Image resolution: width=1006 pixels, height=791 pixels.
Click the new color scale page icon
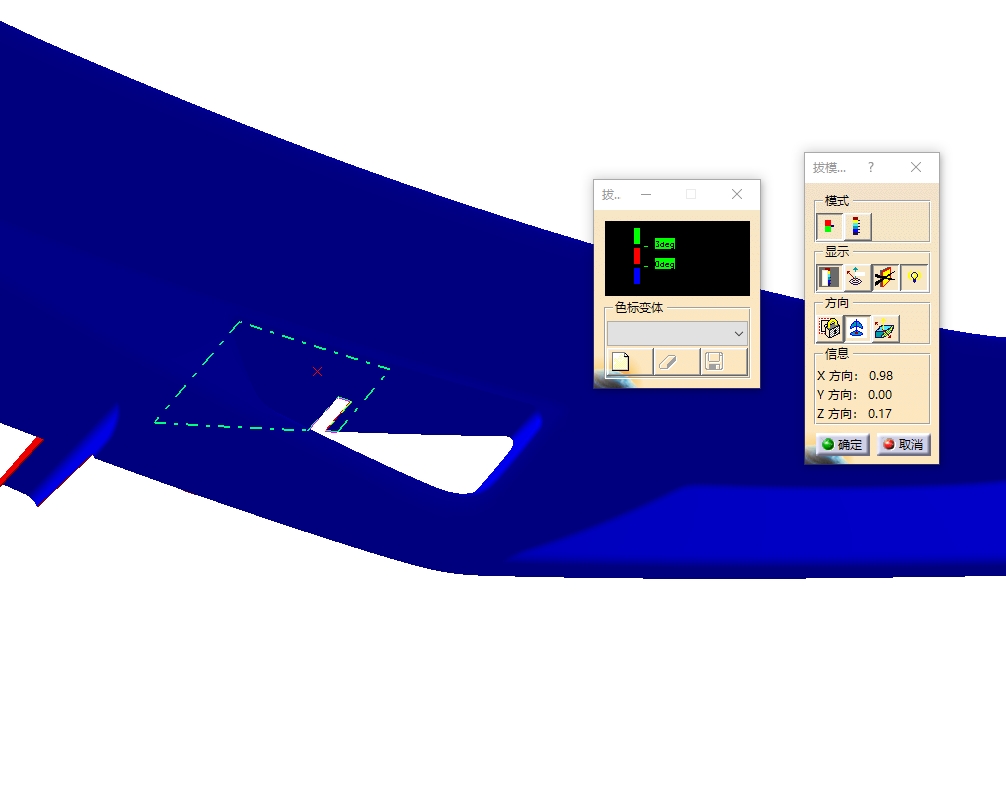click(x=629, y=362)
